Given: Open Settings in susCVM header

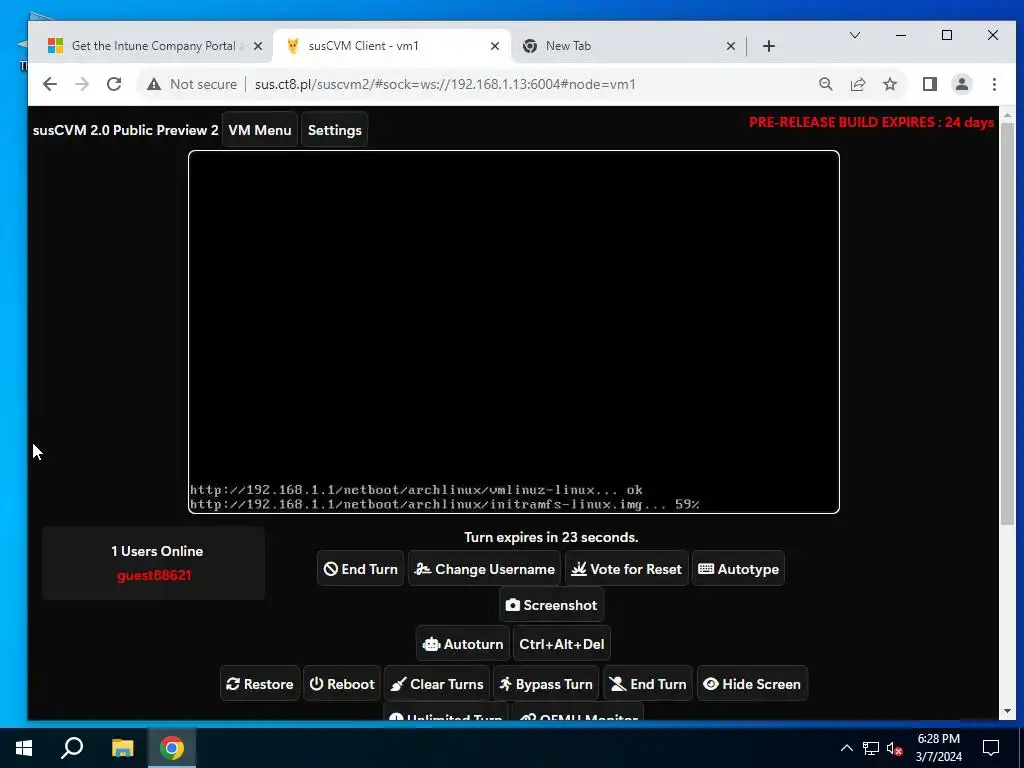Looking at the screenshot, I should 334,130.
